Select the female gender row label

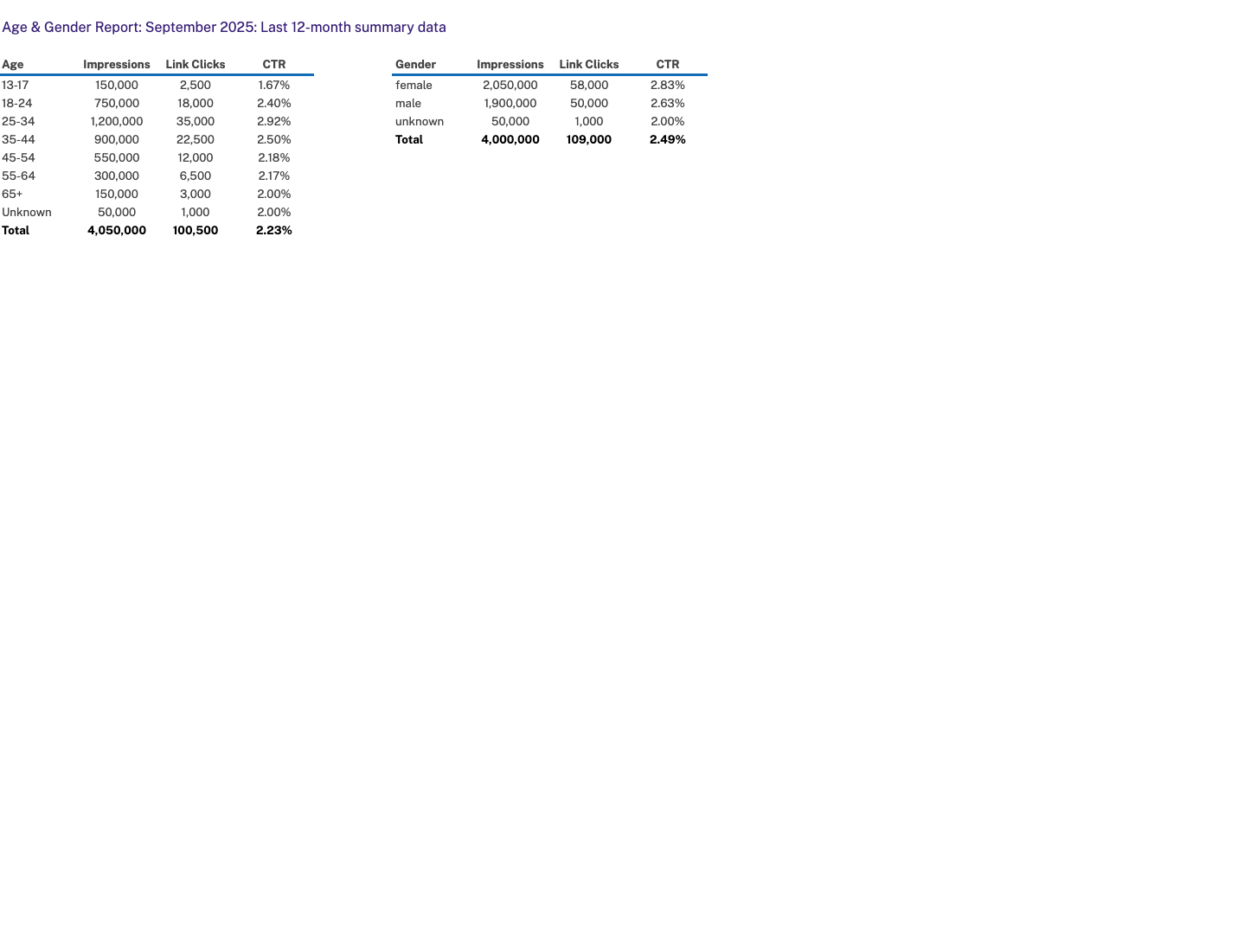click(414, 86)
